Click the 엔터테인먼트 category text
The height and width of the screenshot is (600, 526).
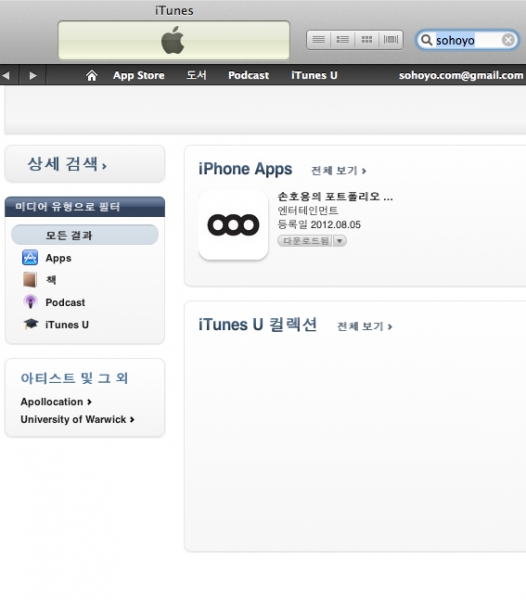point(308,210)
